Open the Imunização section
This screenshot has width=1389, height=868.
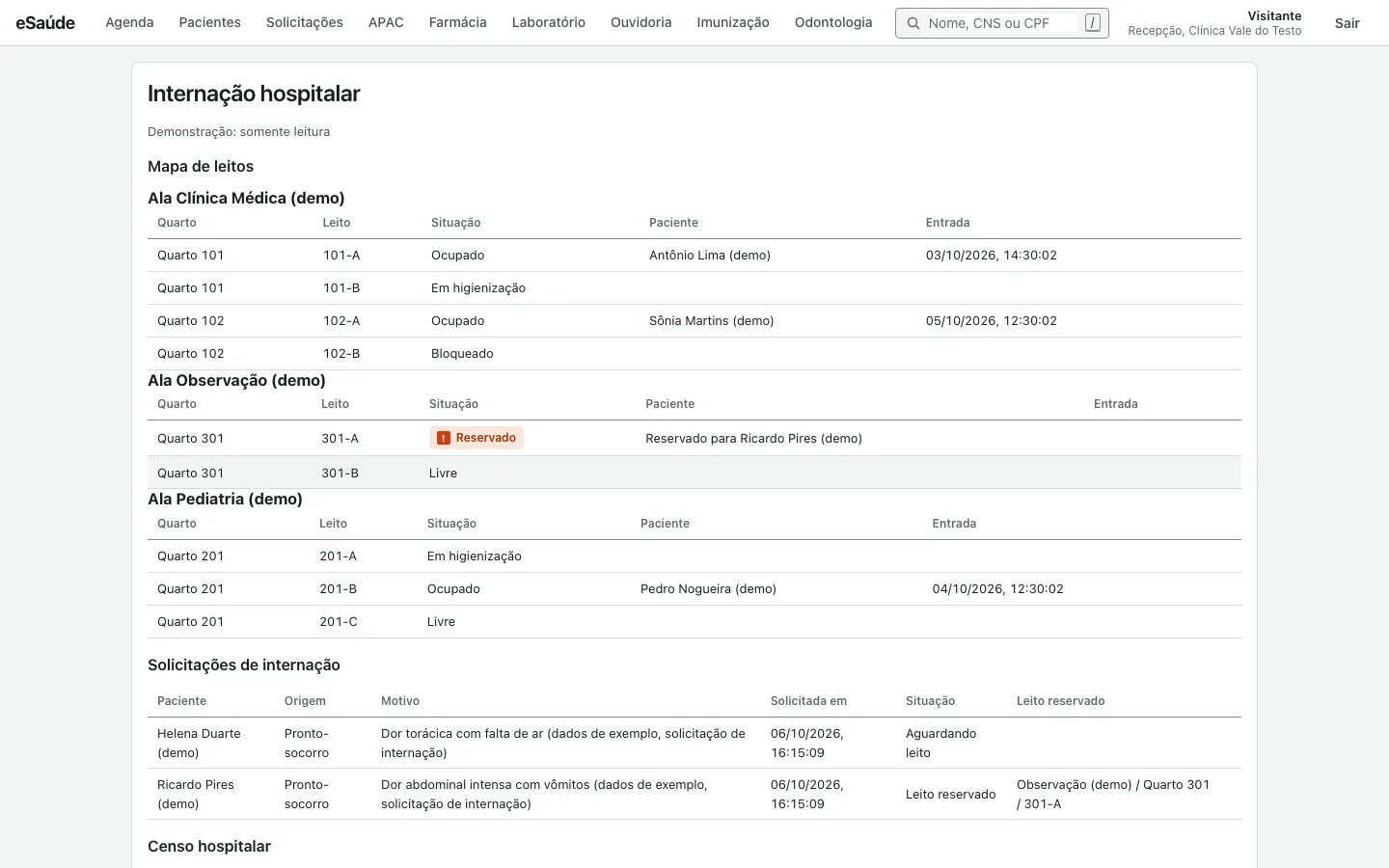click(733, 22)
